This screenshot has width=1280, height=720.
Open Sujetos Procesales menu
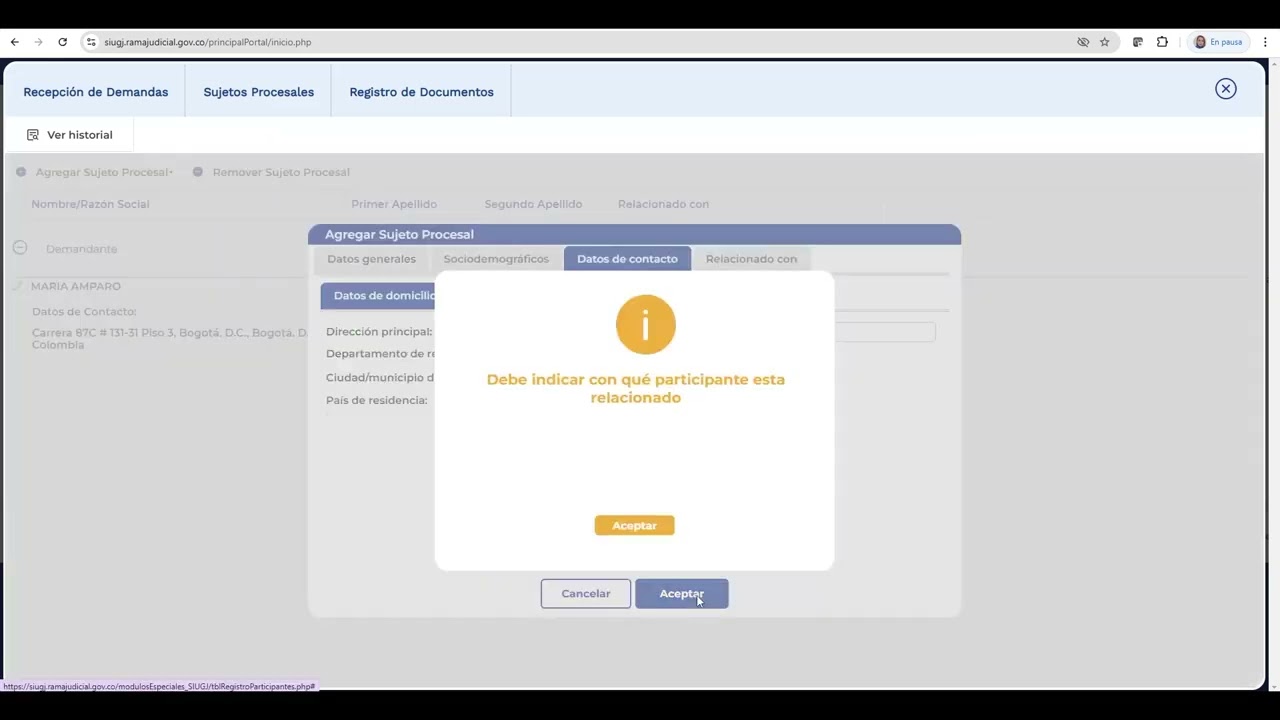point(258,92)
